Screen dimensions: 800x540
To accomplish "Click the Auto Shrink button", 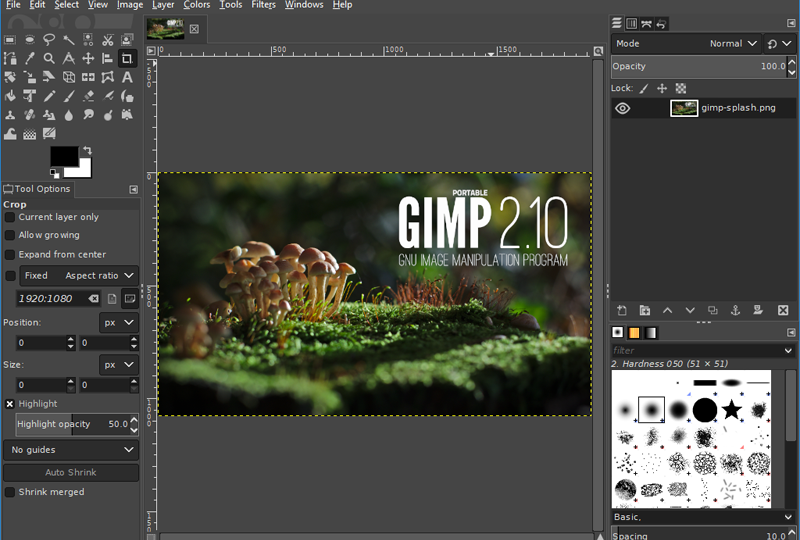I will [71, 473].
